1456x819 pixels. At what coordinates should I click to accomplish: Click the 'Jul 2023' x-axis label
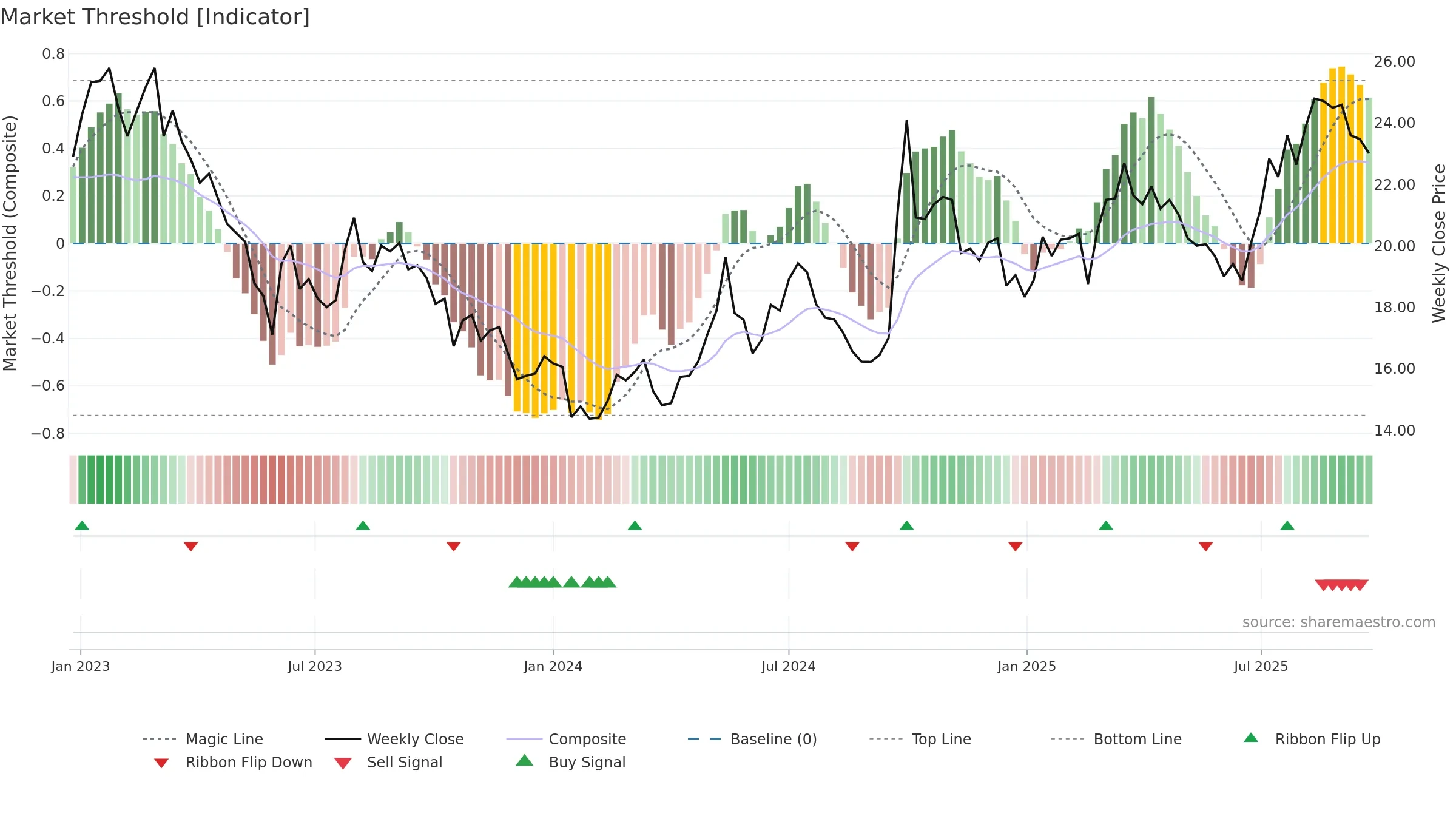click(x=315, y=667)
